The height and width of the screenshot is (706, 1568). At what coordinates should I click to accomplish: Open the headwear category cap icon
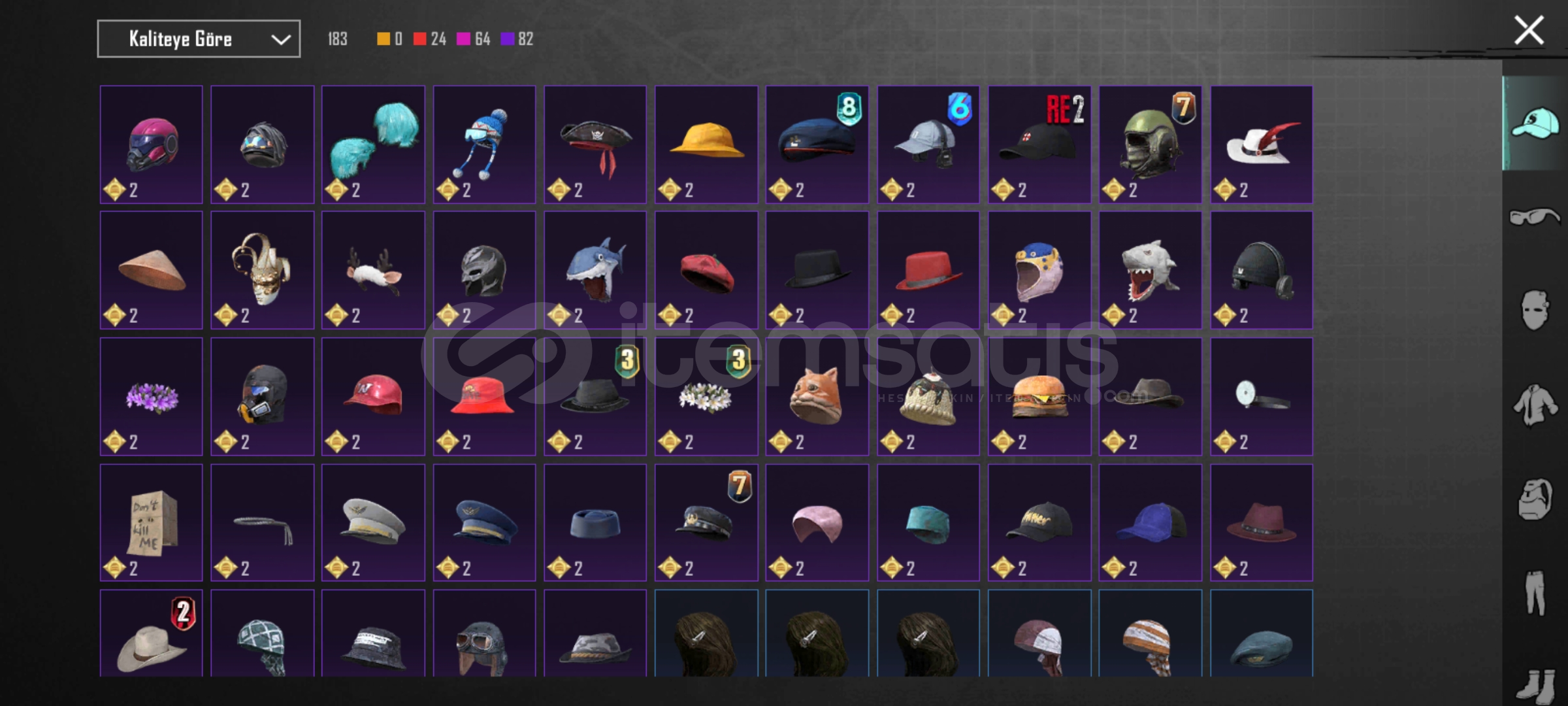[x=1535, y=124]
